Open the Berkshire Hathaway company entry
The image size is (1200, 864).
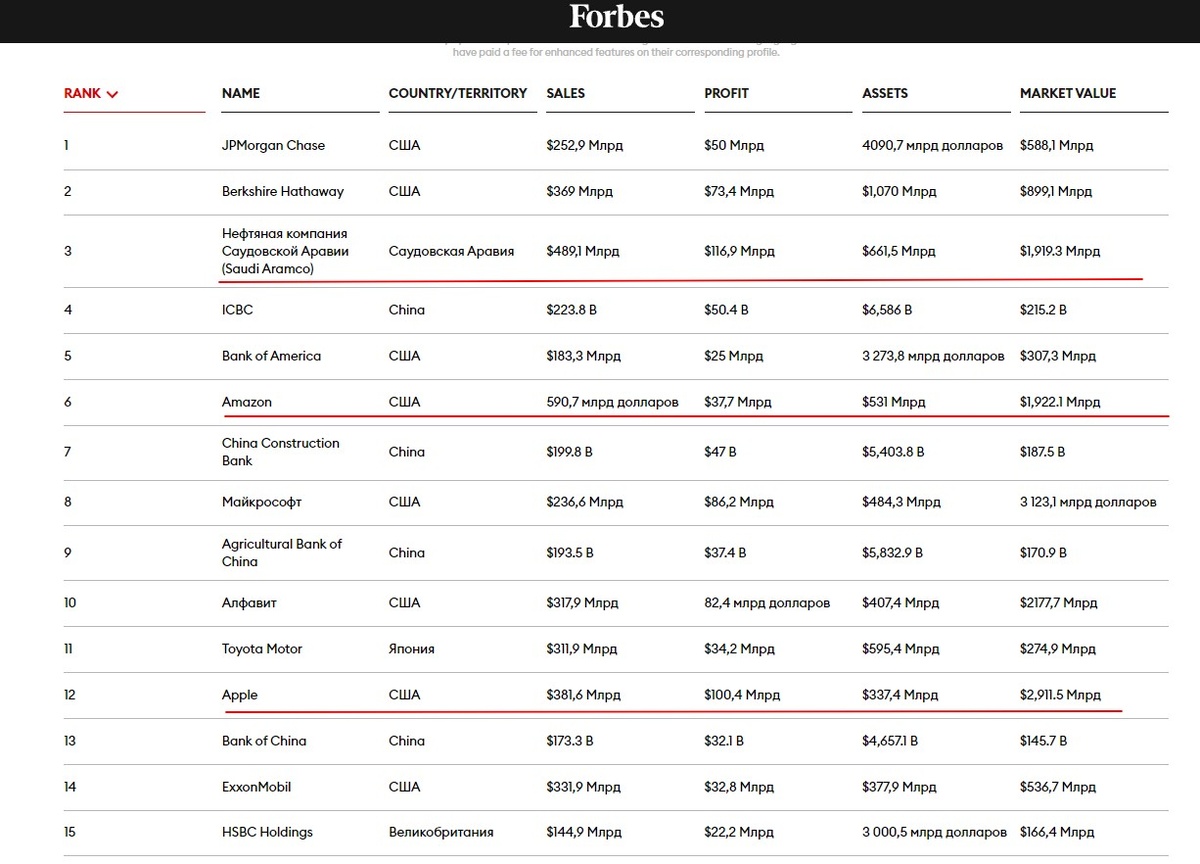(x=282, y=191)
